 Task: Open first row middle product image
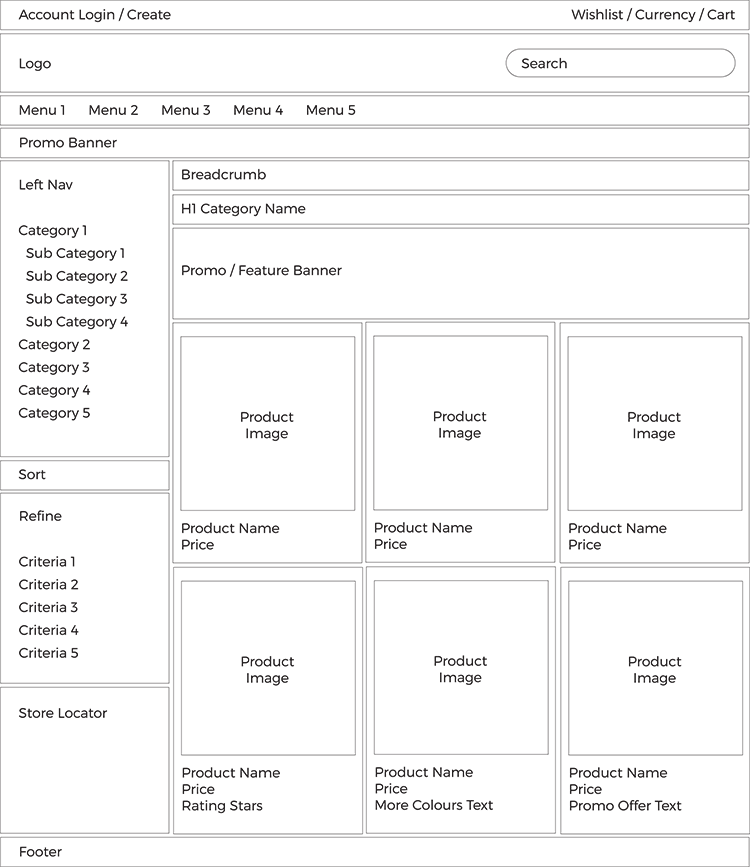pyautogui.click(x=461, y=423)
